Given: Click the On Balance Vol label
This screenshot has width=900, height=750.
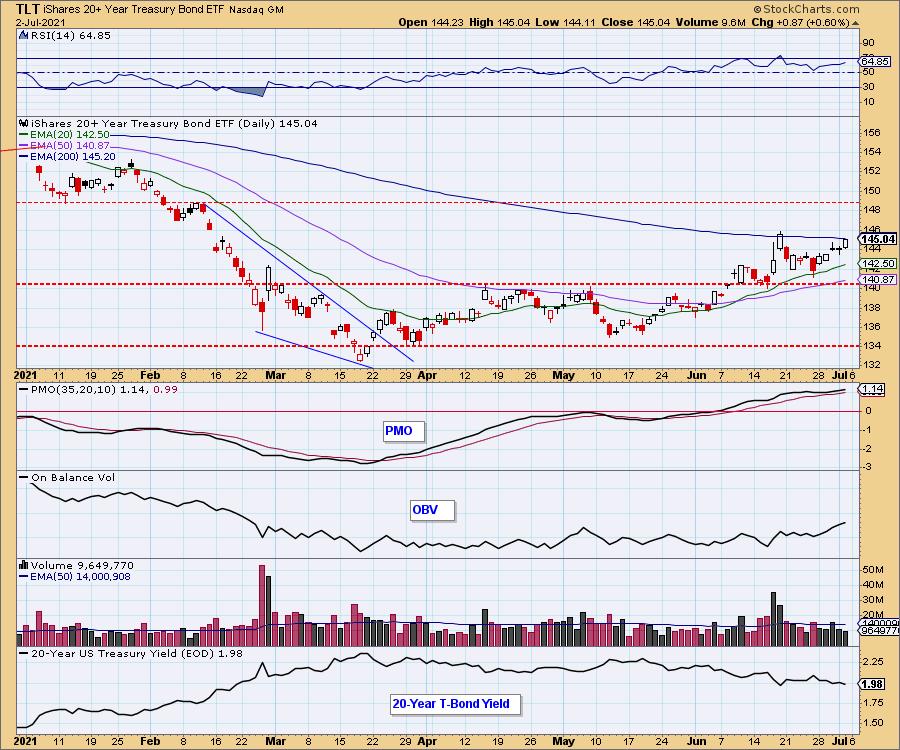Looking at the screenshot, I should 67,477.
